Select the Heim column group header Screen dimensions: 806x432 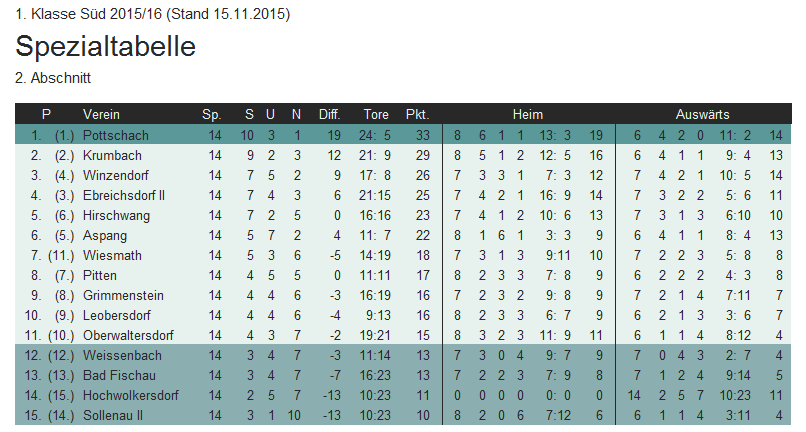click(527, 114)
